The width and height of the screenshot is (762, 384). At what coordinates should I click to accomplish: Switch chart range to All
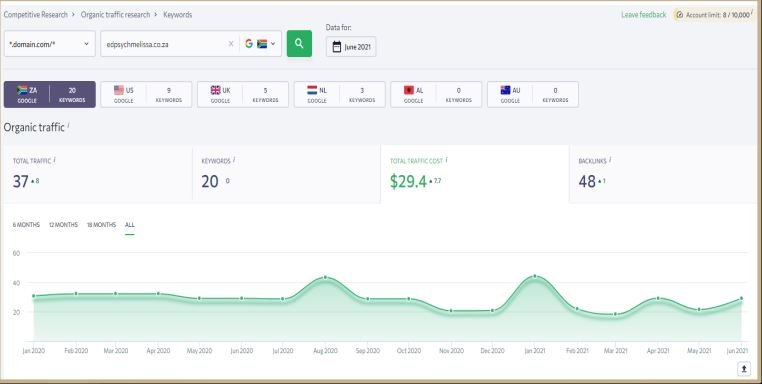(x=130, y=225)
